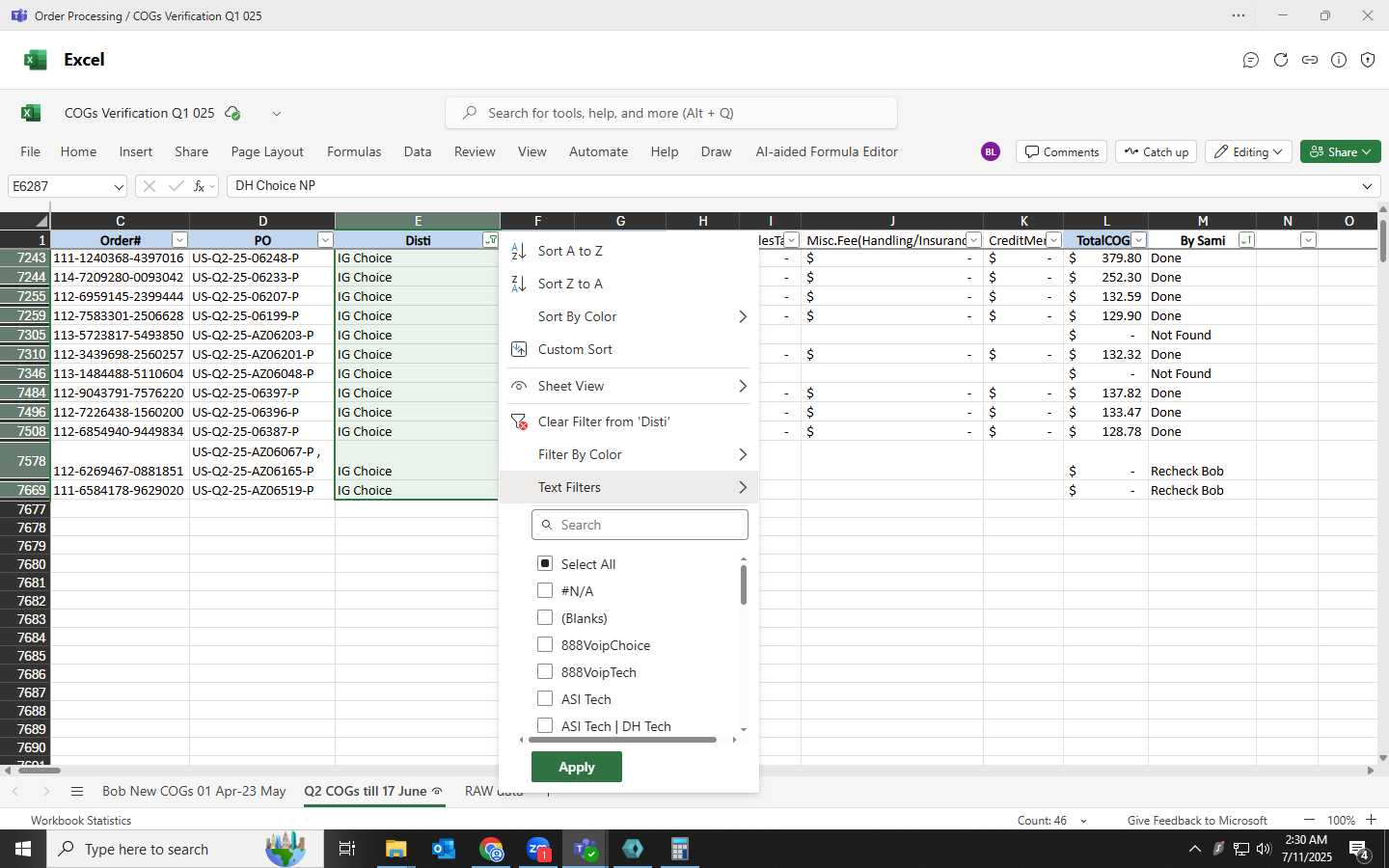The image size is (1389, 868).
Task: Open the Data ribbon tab
Action: 418,151
